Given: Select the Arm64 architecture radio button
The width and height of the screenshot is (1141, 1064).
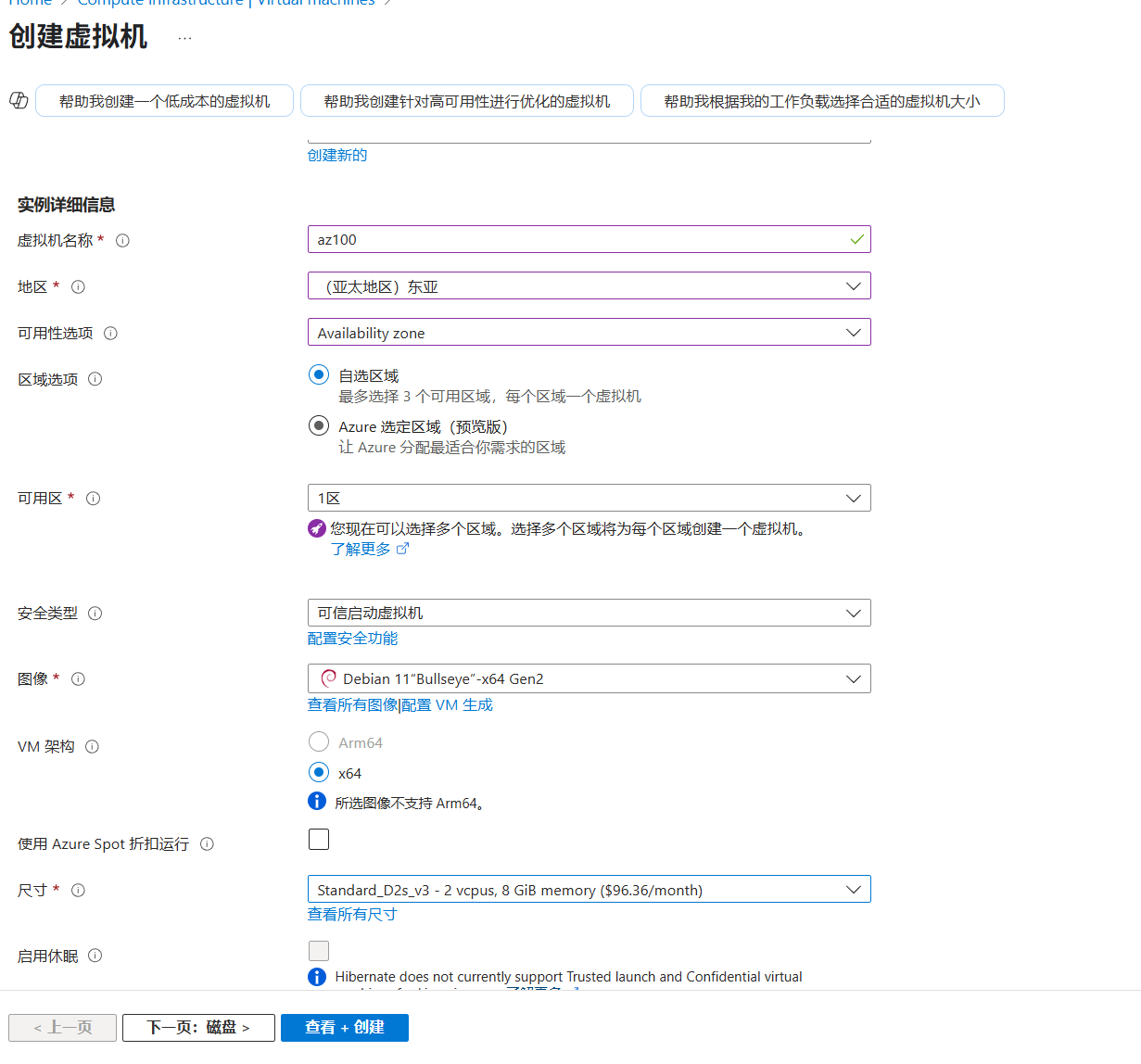Looking at the screenshot, I should click(319, 741).
